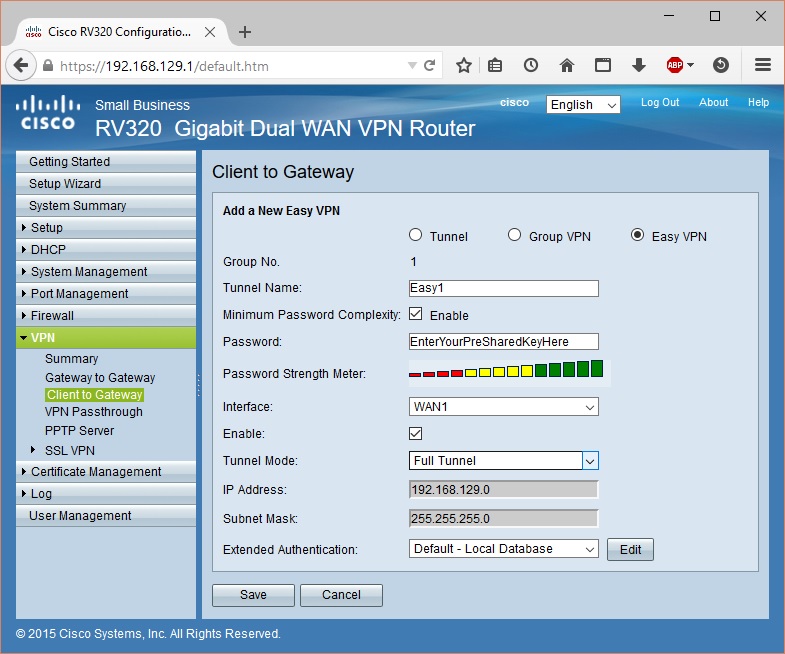Click the Cisco logo in the header
The image size is (785, 654).
pos(48,113)
